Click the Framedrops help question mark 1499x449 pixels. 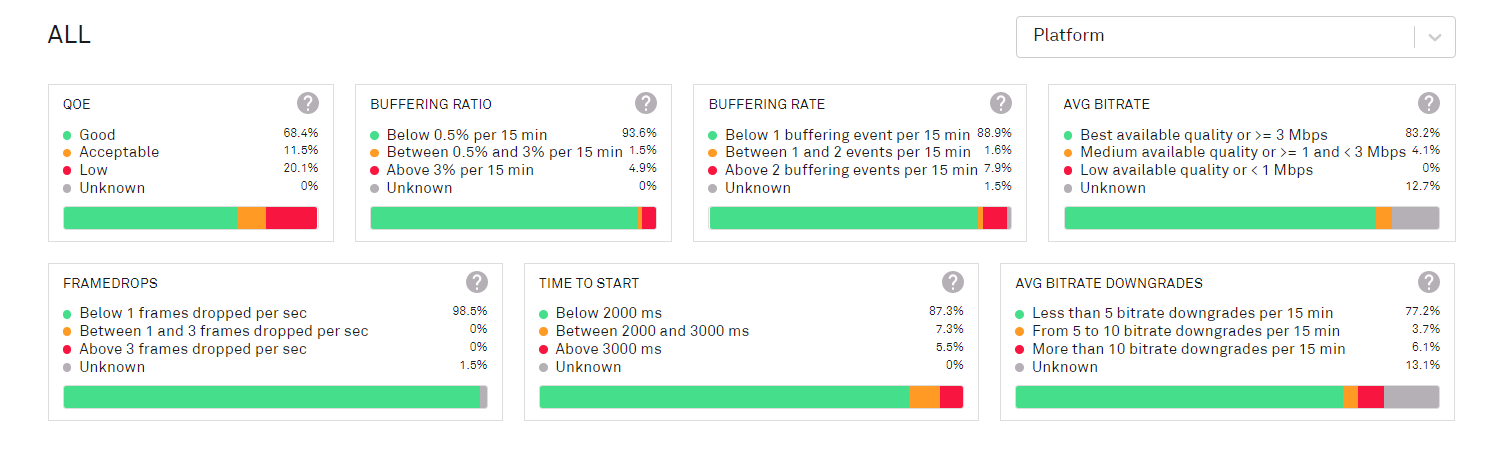pyautogui.click(x=477, y=282)
